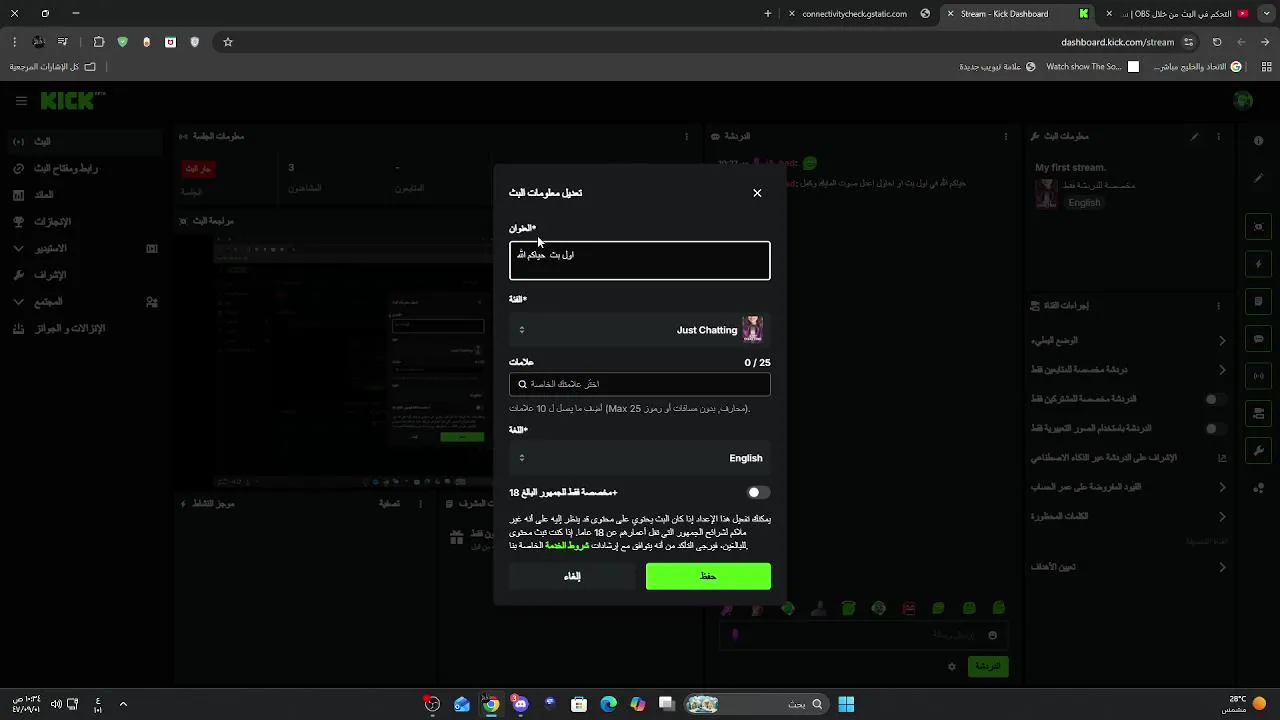Expand the set goals row
This screenshot has width=1280, height=720.
click(x=1128, y=567)
